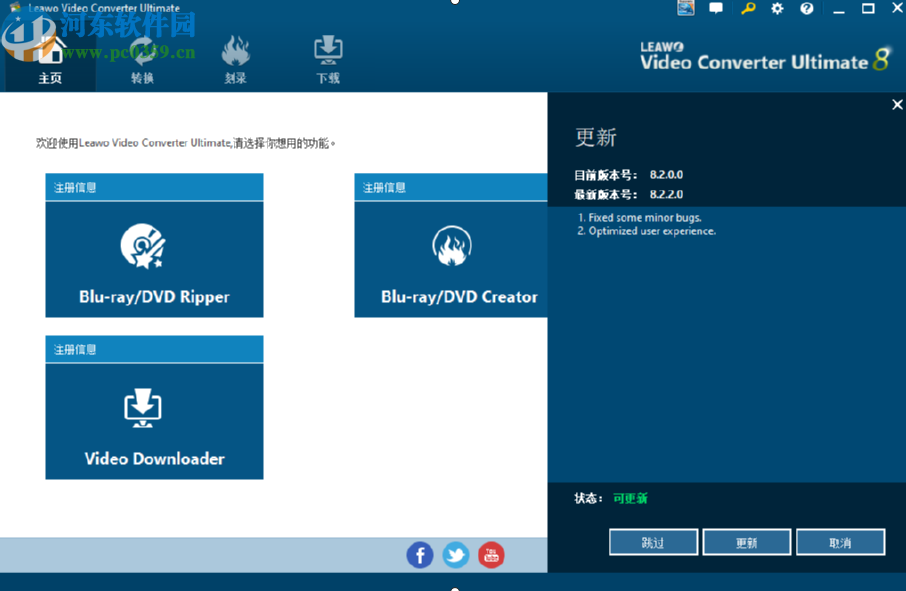Click the 取消 cancel button
This screenshot has width=906, height=591.
click(840, 542)
